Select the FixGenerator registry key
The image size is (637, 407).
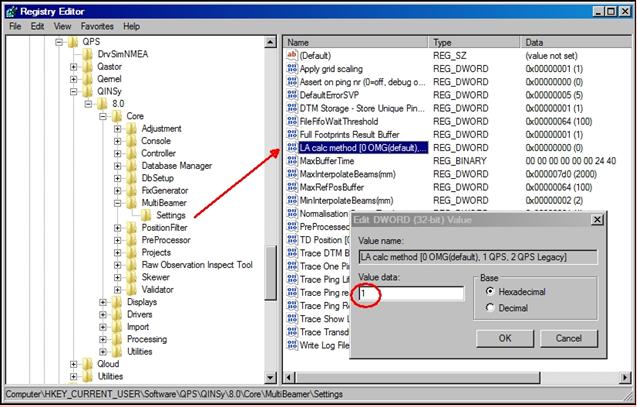pyautogui.click(x=165, y=191)
